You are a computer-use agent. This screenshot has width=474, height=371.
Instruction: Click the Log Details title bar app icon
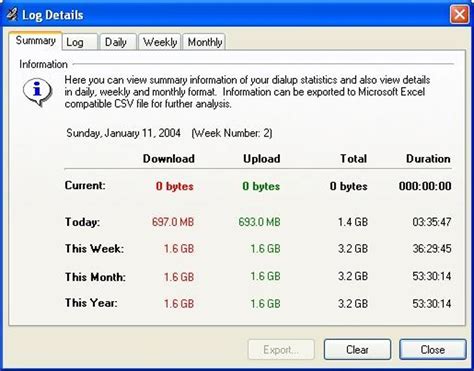coord(11,15)
